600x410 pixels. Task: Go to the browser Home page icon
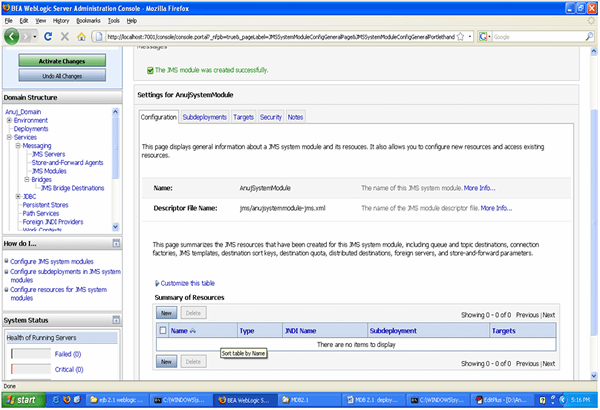click(x=80, y=37)
